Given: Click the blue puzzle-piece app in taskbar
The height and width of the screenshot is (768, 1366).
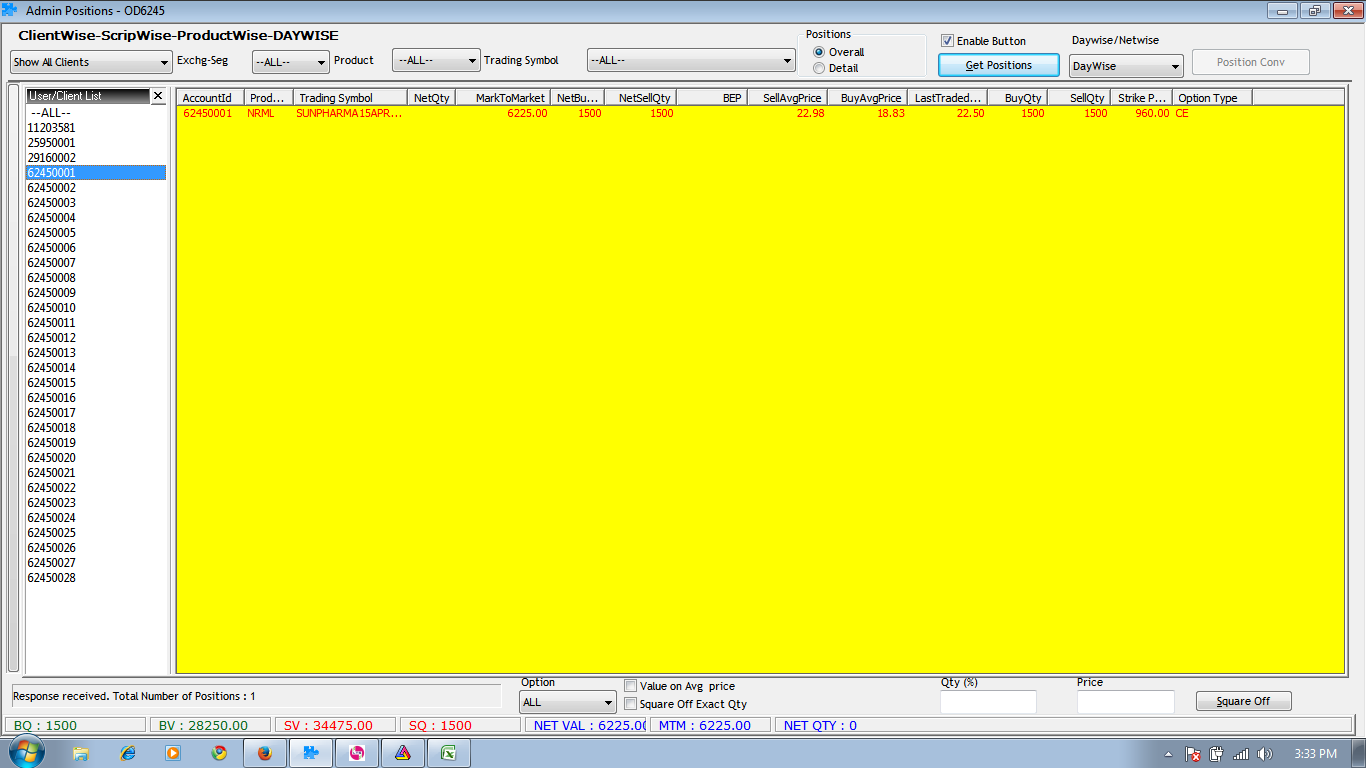Looking at the screenshot, I should pyautogui.click(x=310, y=753).
